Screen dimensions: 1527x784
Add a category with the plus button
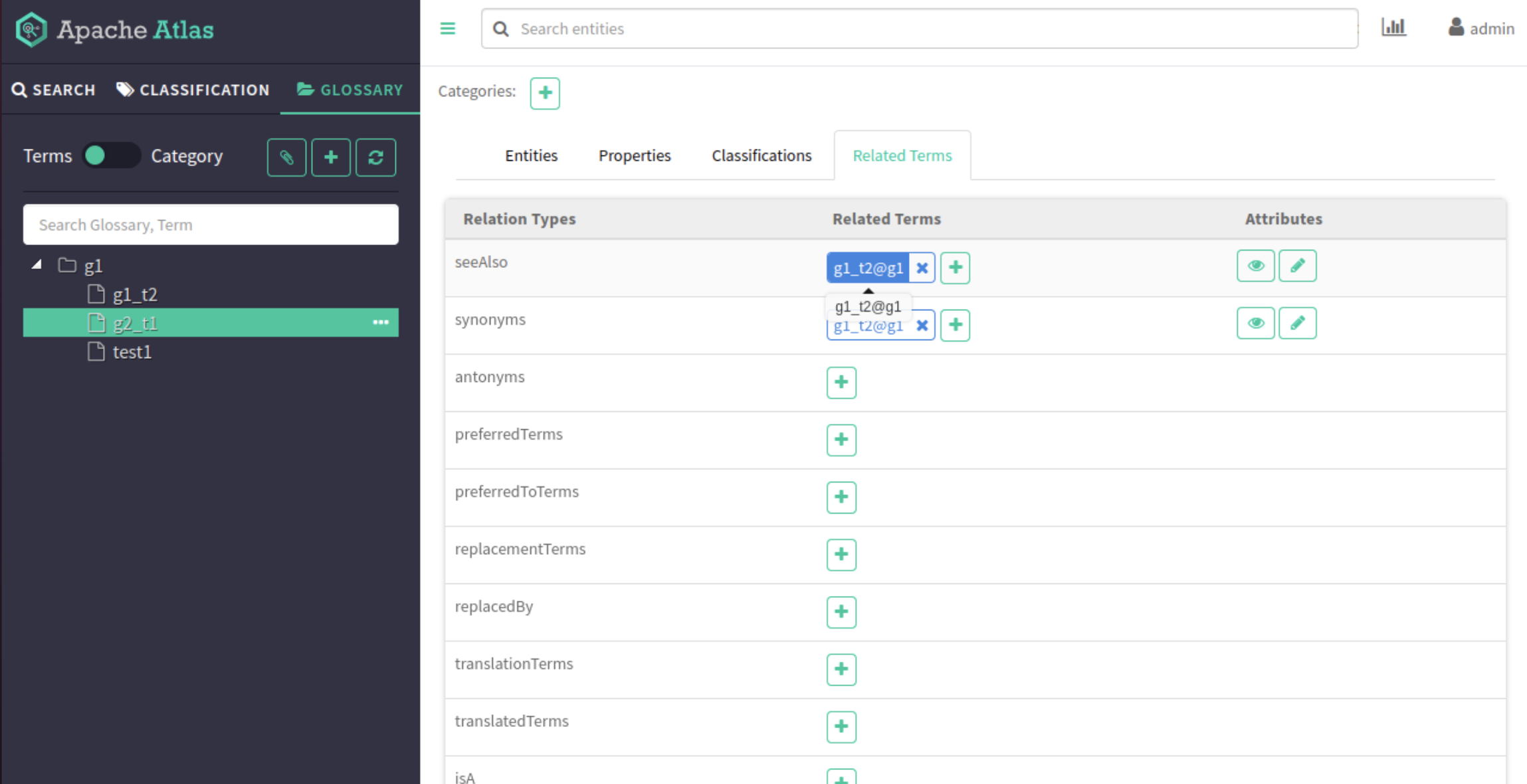tap(545, 93)
